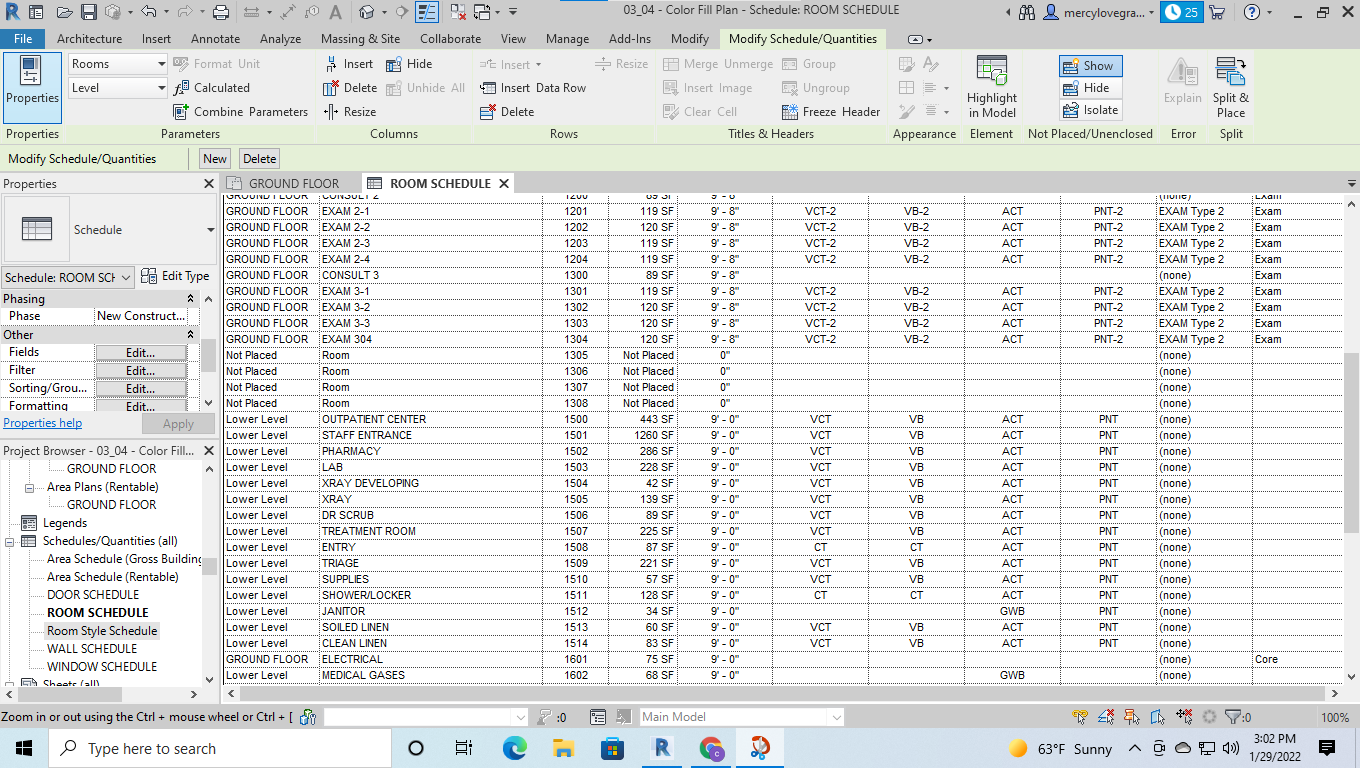Open the Main Model dropdown
The image size is (1360, 768).
click(740, 716)
